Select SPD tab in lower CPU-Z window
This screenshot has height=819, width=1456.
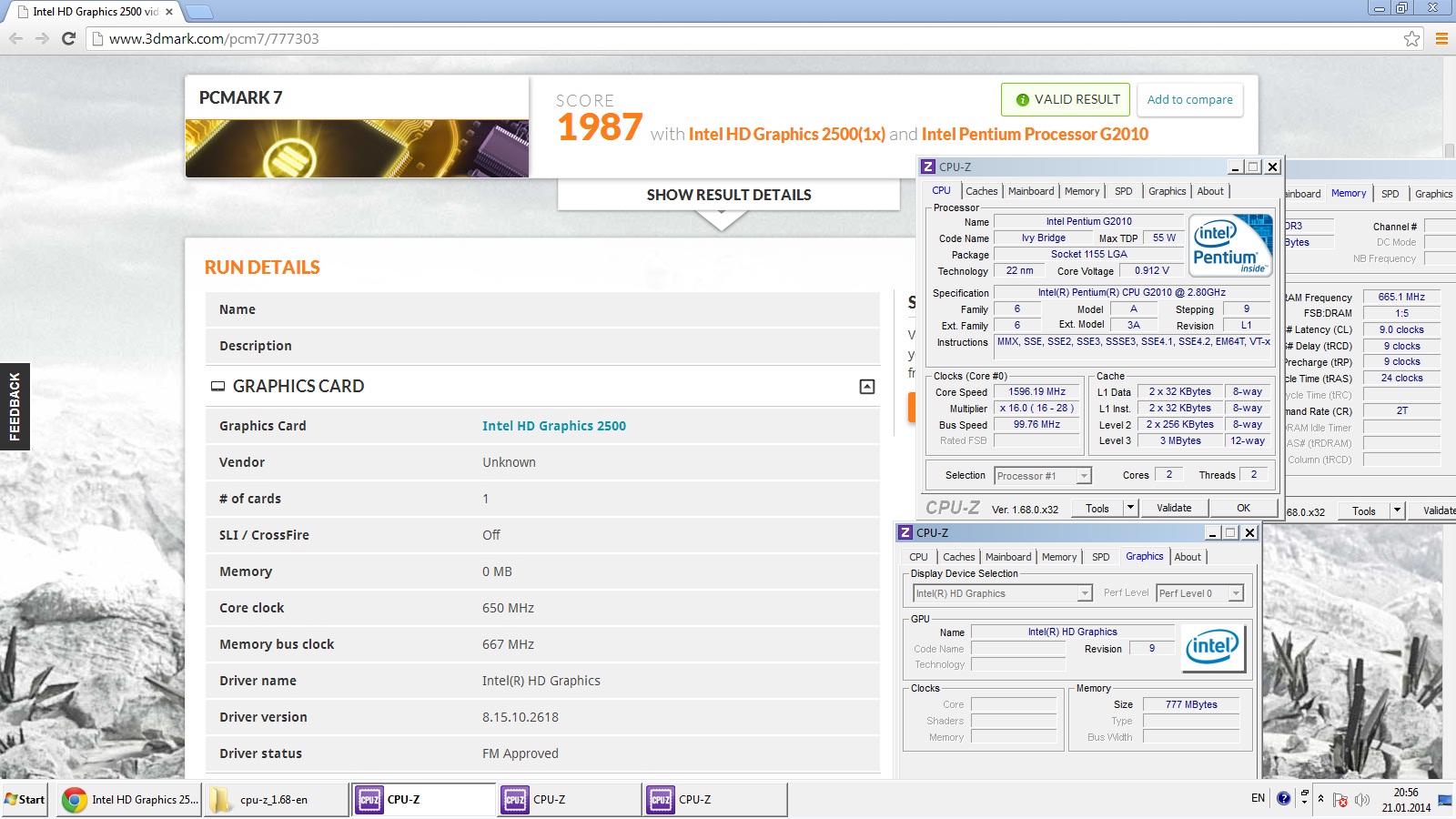(x=1101, y=557)
